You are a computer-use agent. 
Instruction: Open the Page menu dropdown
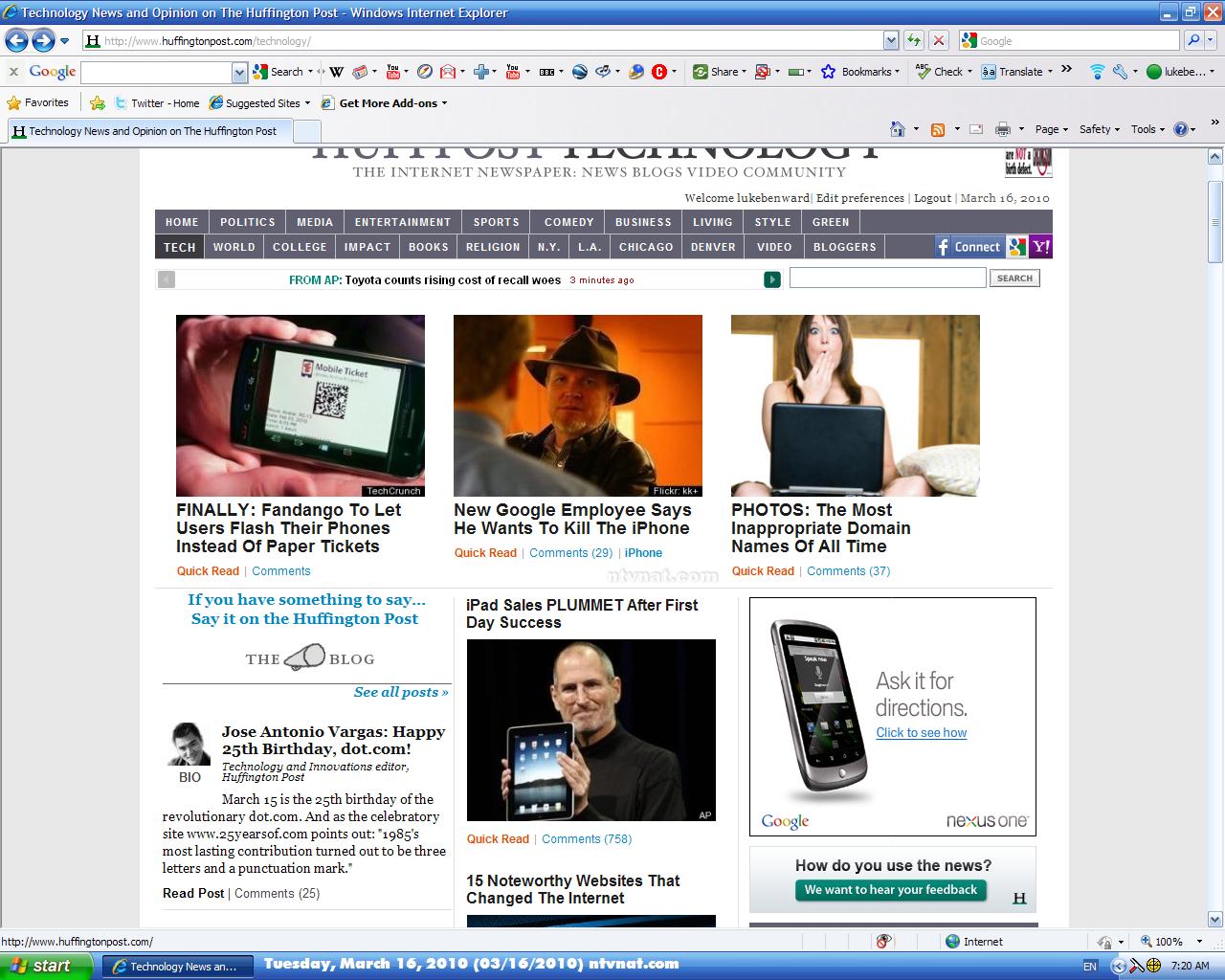point(1051,129)
